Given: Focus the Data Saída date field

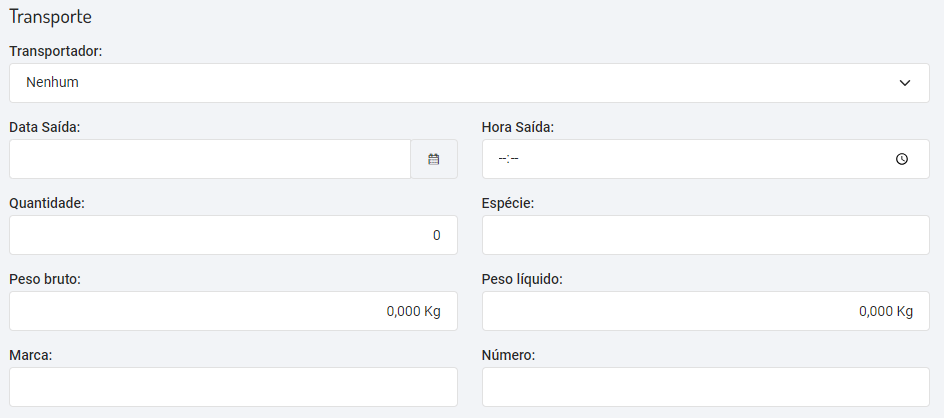Looking at the screenshot, I should click(x=210, y=159).
